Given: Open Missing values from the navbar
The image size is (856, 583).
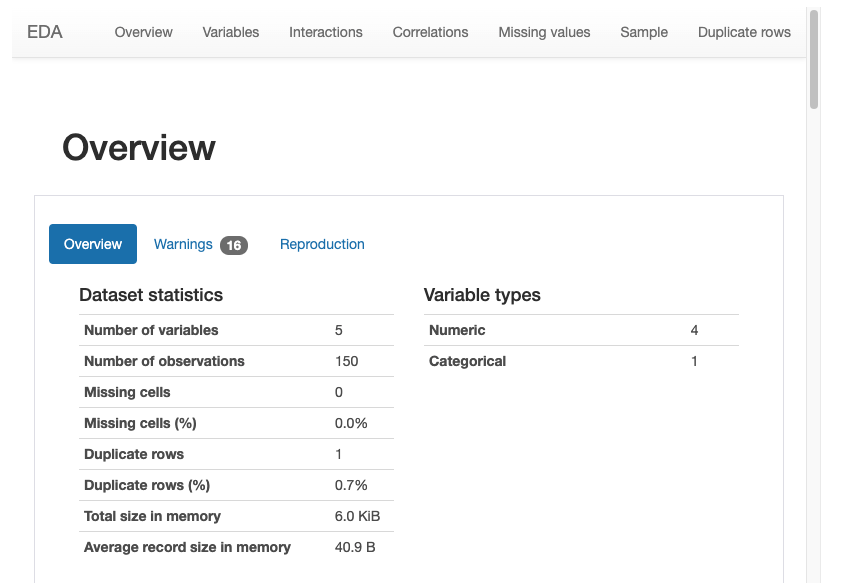Looking at the screenshot, I should tap(544, 32).
